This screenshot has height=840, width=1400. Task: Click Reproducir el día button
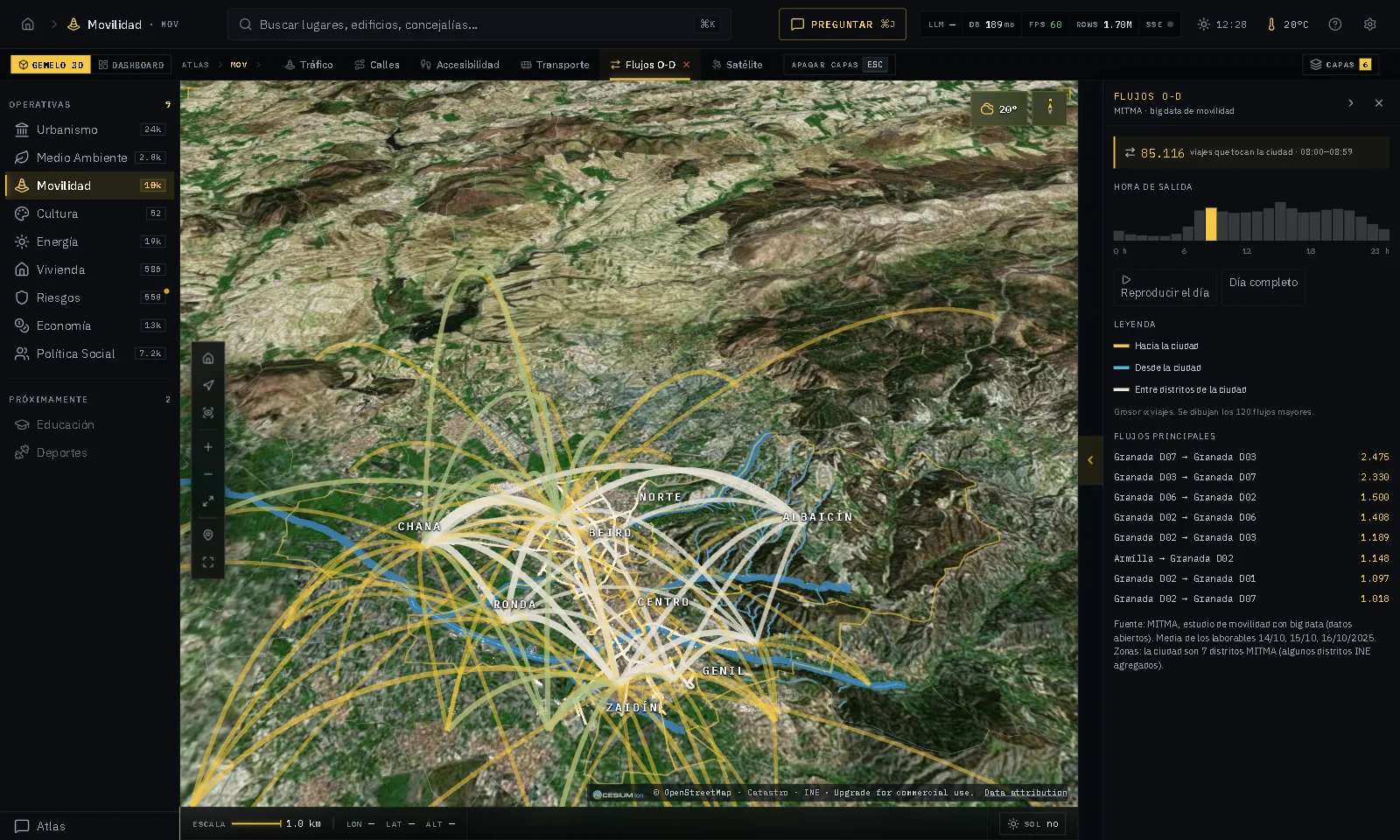pyautogui.click(x=1165, y=287)
